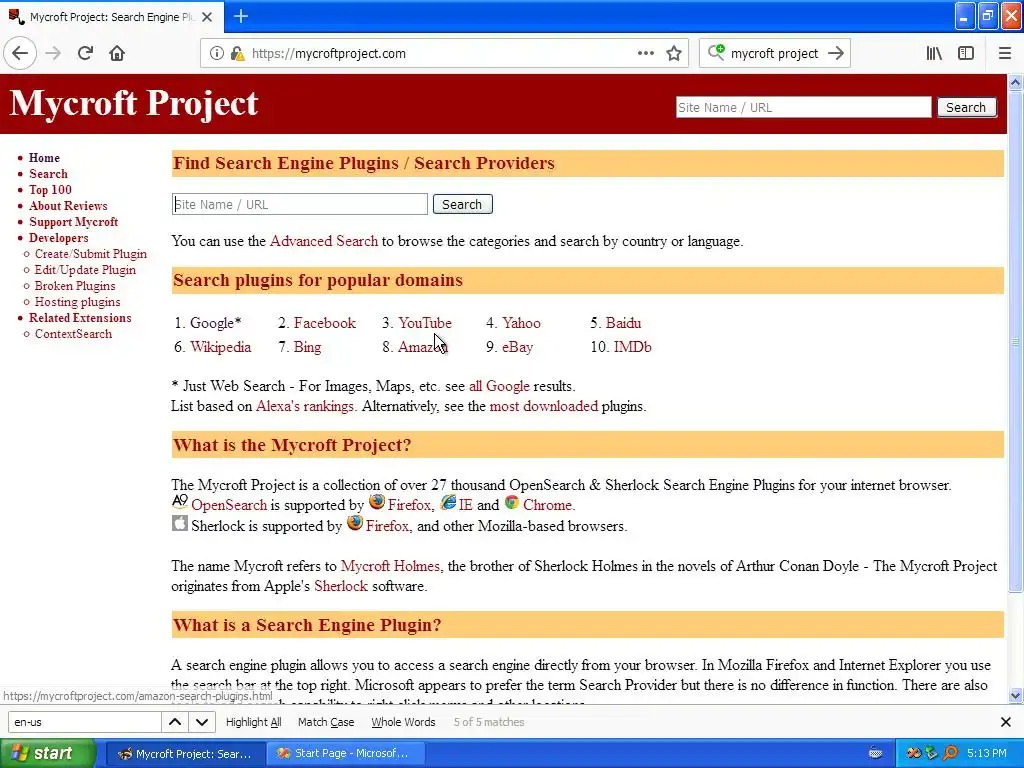This screenshot has width=1024, height=768.
Task: Open the Mycroft Holmes link
Action: tap(391, 566)
